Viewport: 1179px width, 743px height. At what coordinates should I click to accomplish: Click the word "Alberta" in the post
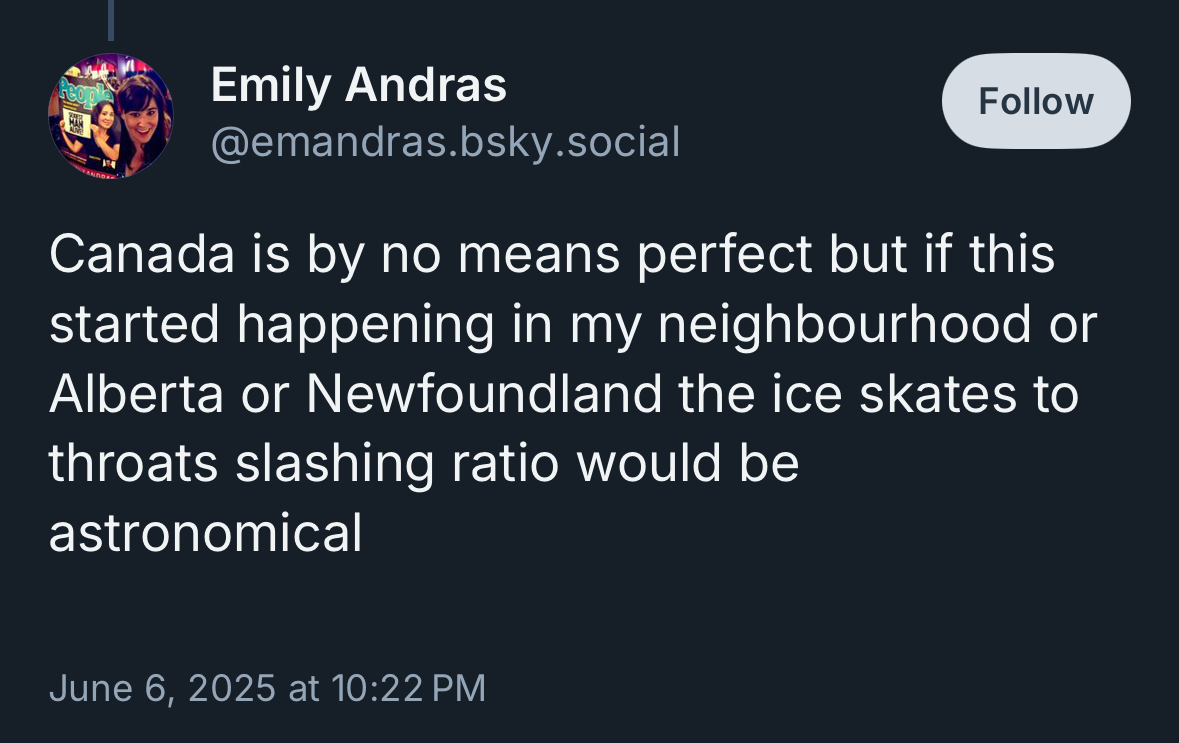tap(136, 394)
